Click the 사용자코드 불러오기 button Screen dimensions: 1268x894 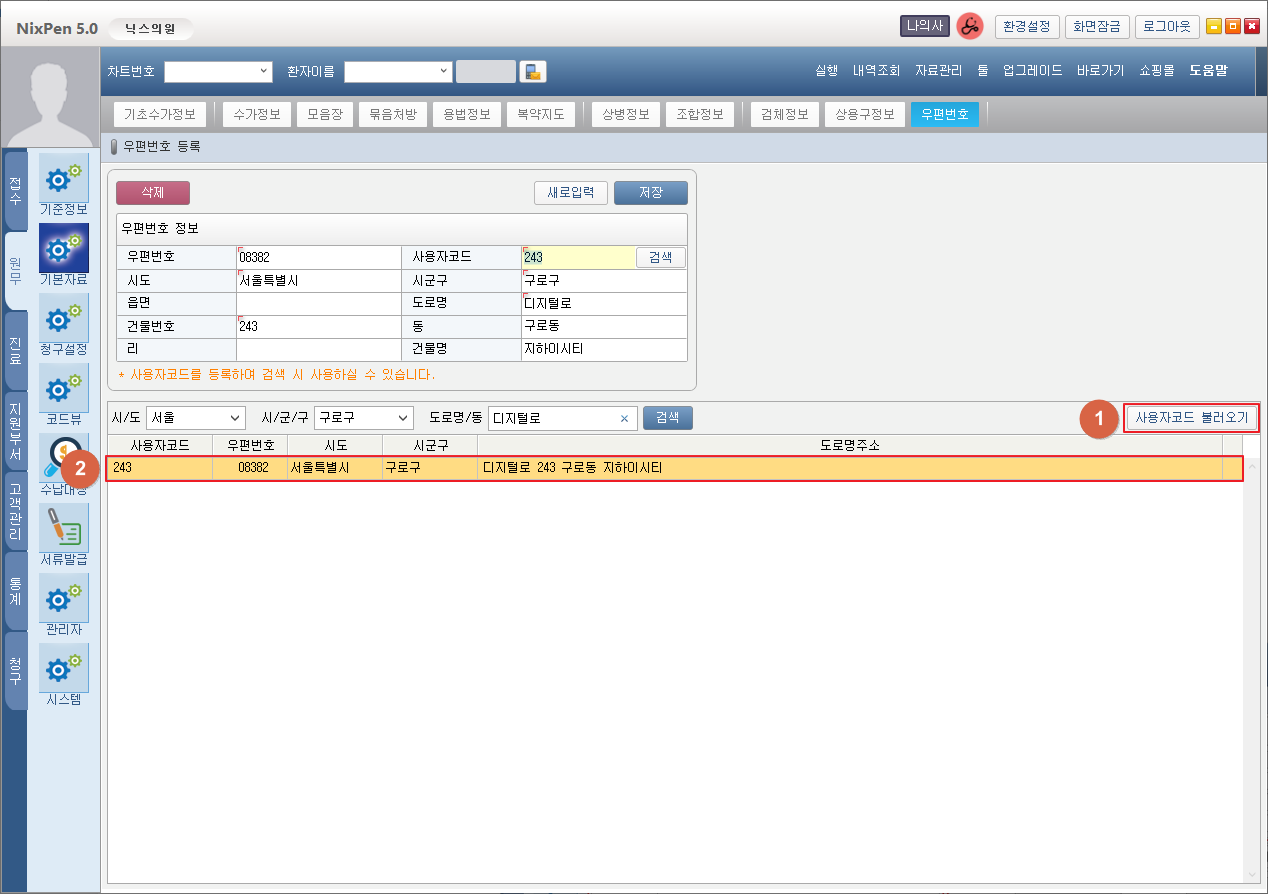tap(1191, 418)
